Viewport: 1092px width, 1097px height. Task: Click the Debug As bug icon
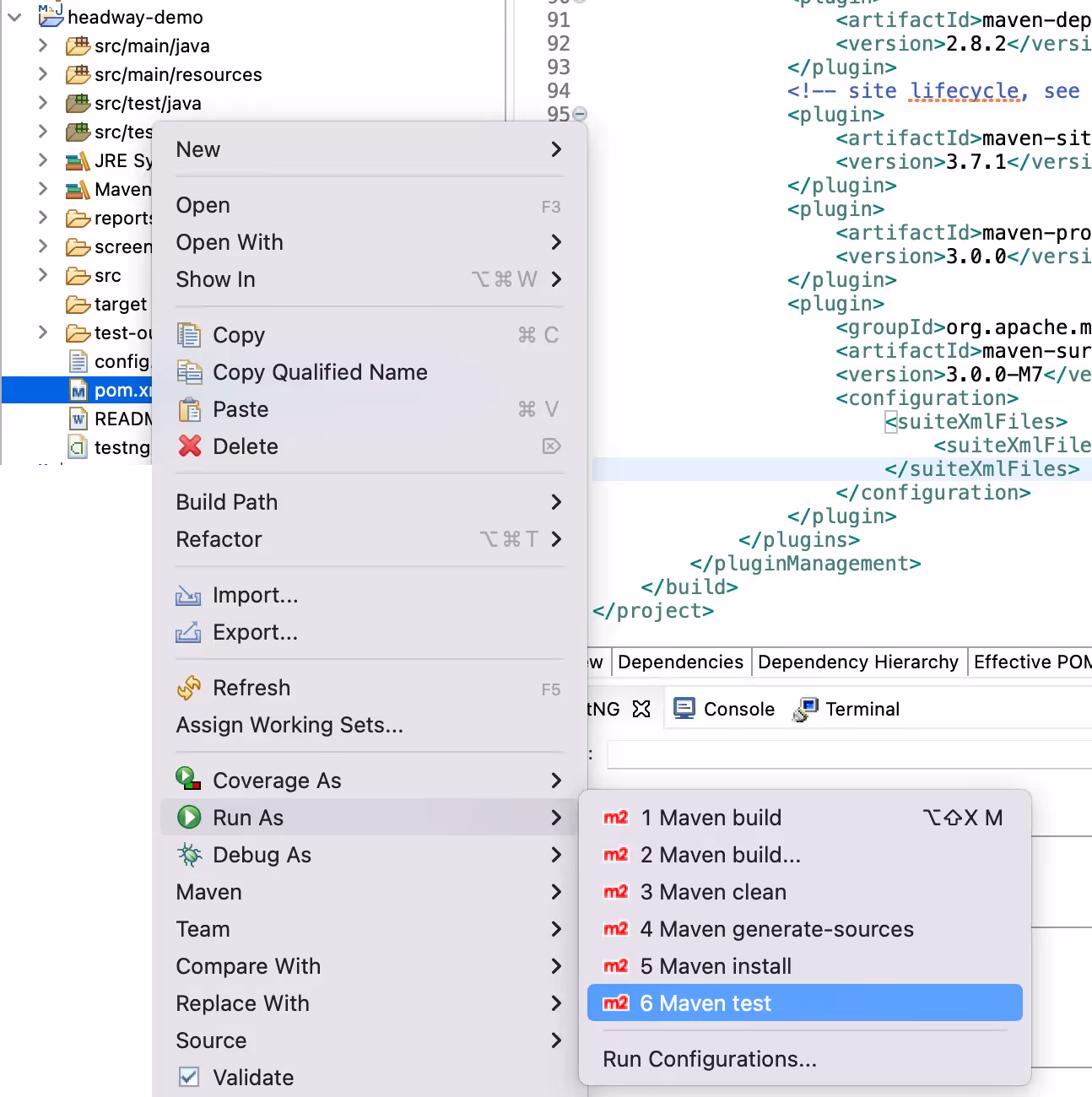tap(189, 855)
